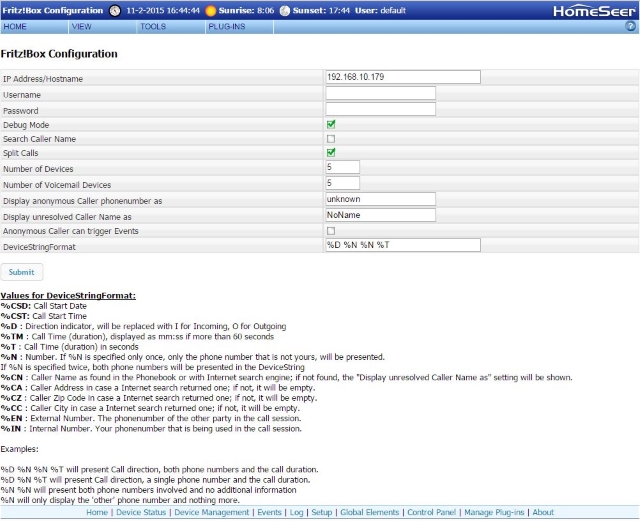
Task: Open the Control Panel footer link
Action: 431,512
